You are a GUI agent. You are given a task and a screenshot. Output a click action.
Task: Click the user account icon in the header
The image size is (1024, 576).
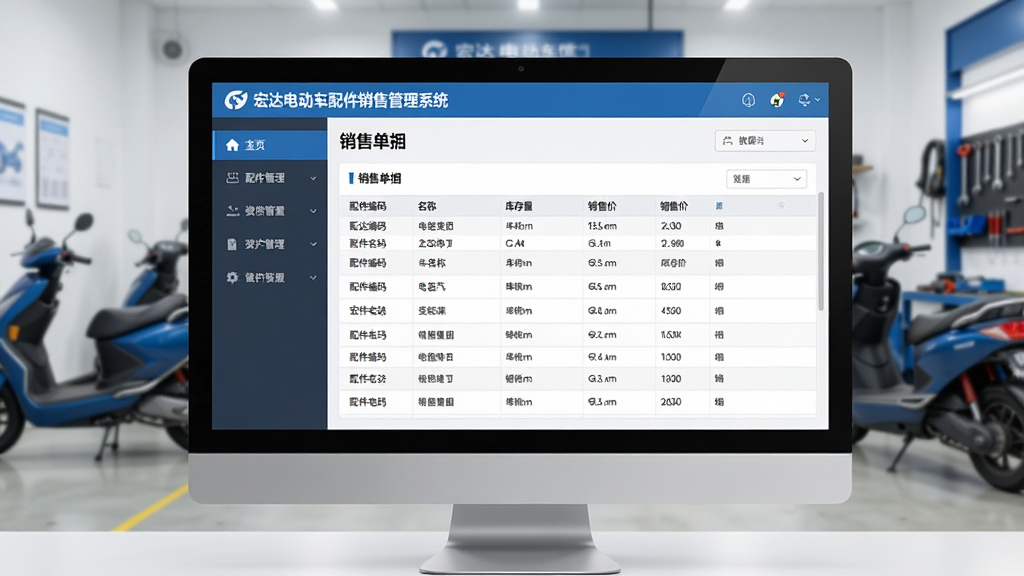804,100
